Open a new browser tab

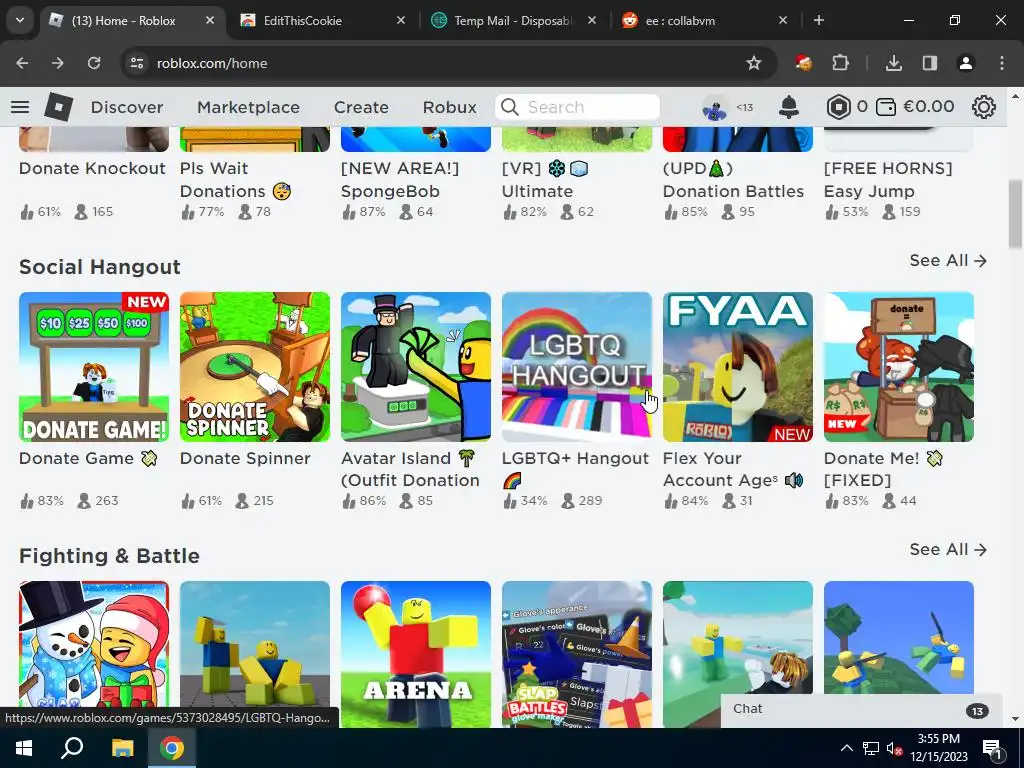click(818, 20)
